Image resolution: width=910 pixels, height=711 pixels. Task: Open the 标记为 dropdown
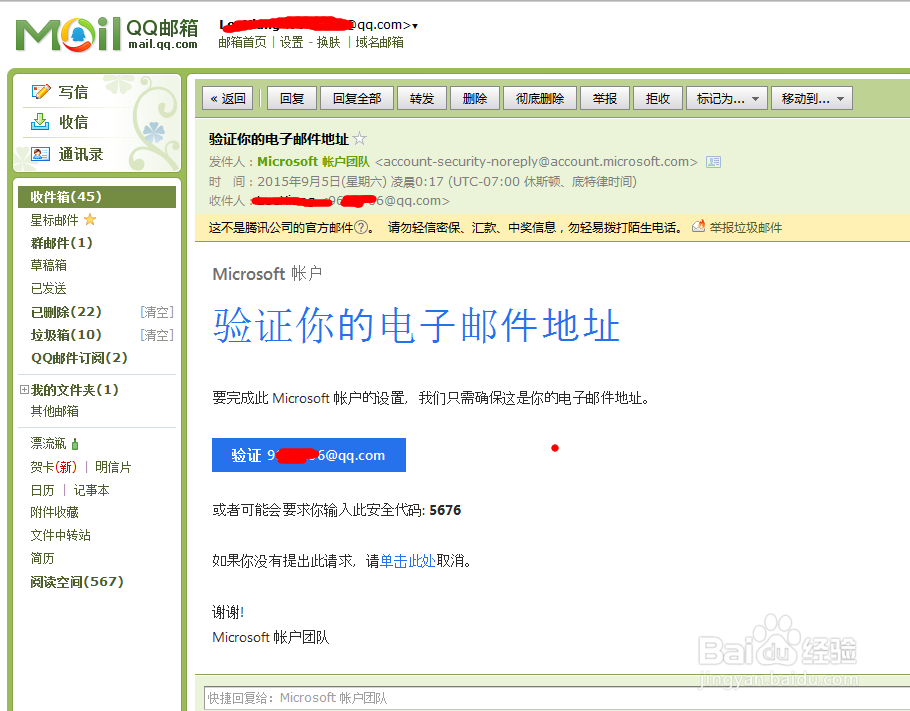[727, 98]
